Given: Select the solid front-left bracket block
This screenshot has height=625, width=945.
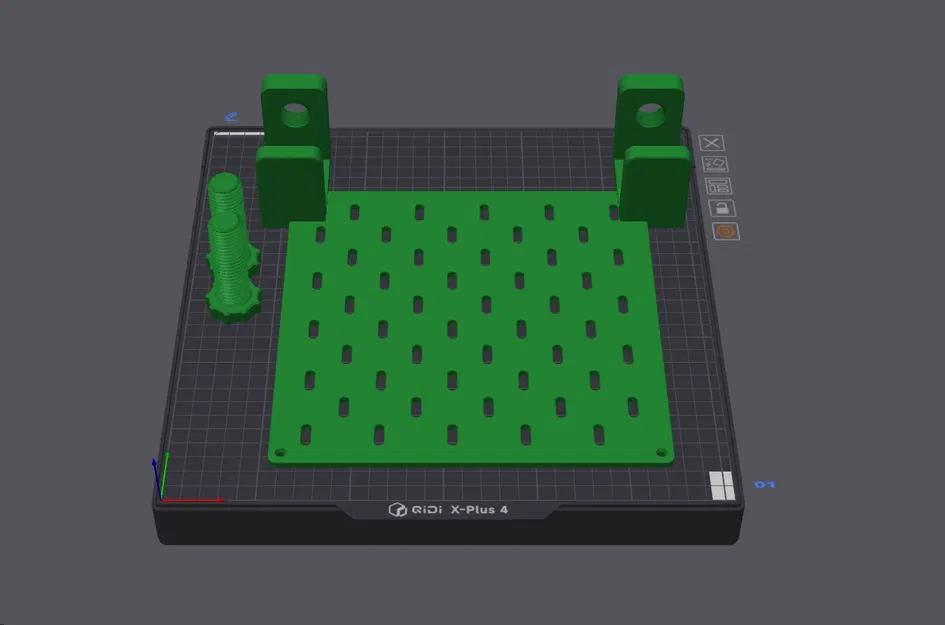Looking at the screenshot, I should coord(290,186).
